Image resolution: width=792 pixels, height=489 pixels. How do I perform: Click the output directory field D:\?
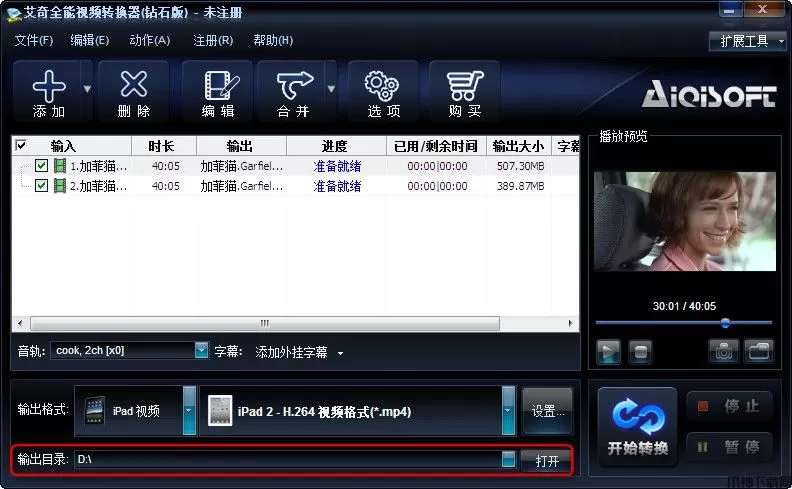[288, 459]
